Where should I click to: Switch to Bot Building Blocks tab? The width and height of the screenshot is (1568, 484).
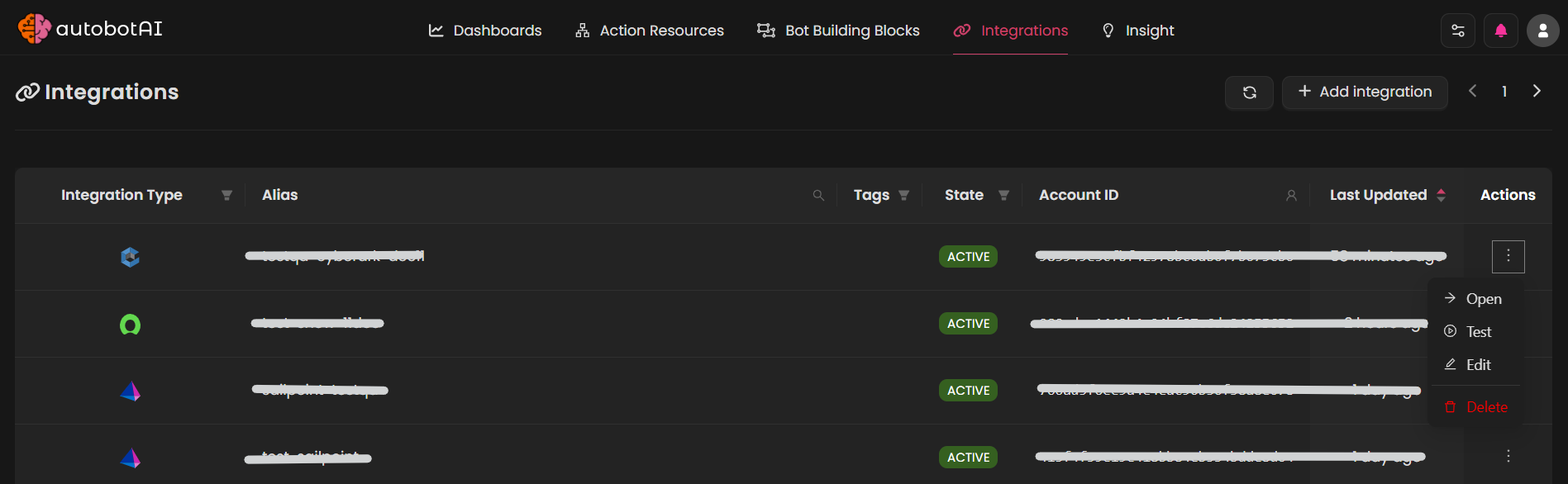(x=838, y=31)
